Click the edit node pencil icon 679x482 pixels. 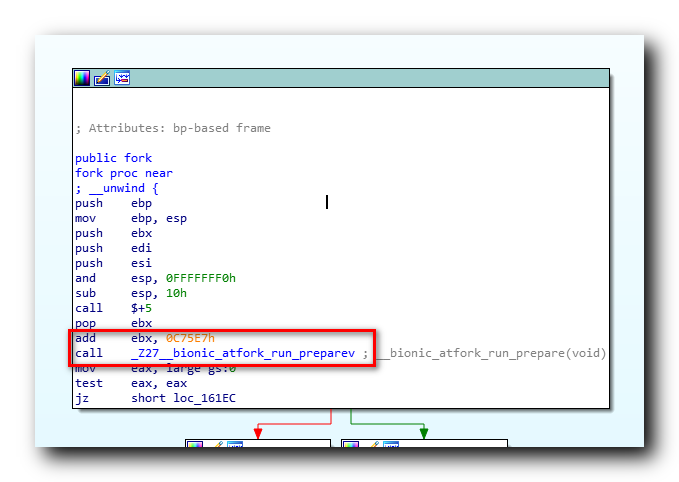pyautogui.click(x=102, y=78)
